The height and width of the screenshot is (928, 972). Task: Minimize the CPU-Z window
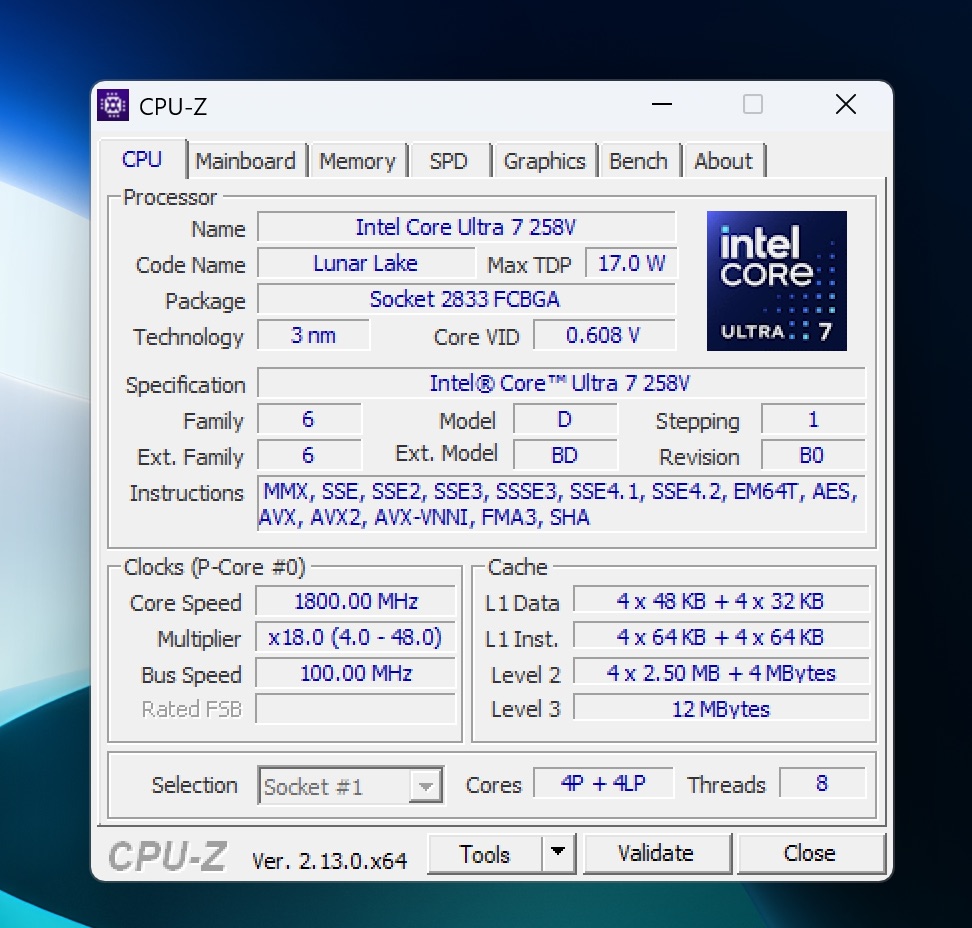pyautogui.click(x=661, y=104)
